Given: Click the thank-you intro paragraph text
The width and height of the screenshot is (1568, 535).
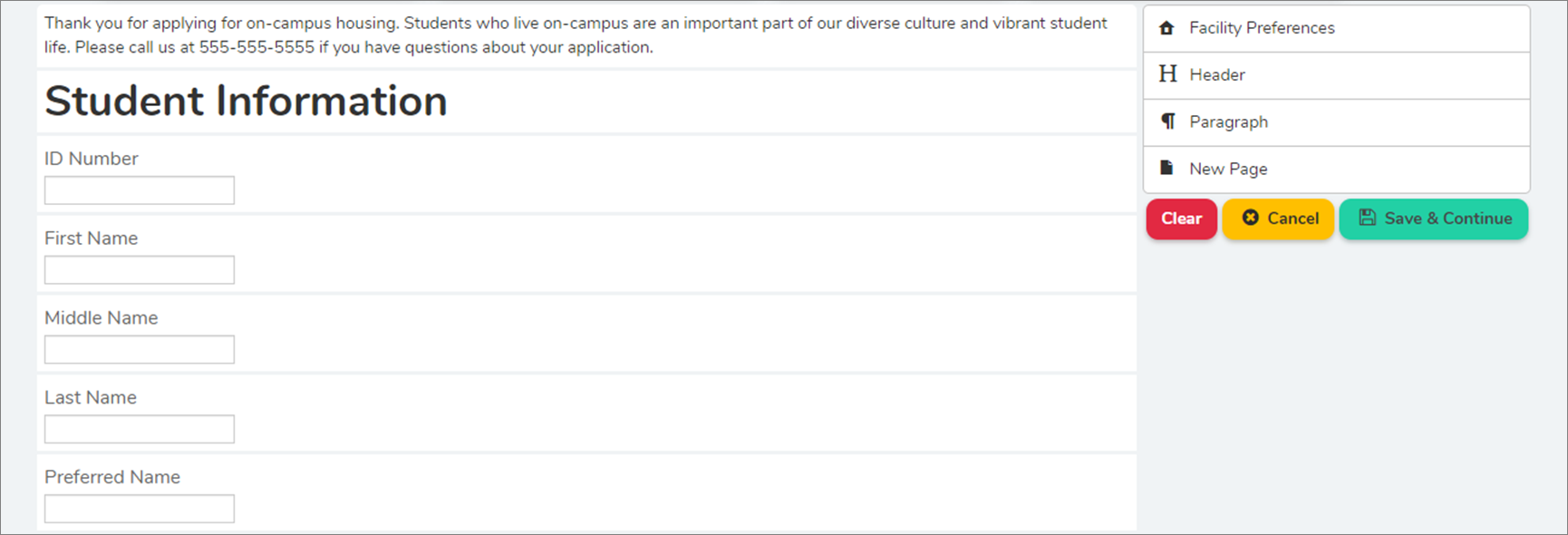Looking at the screenshot, I should coord(576,35).
